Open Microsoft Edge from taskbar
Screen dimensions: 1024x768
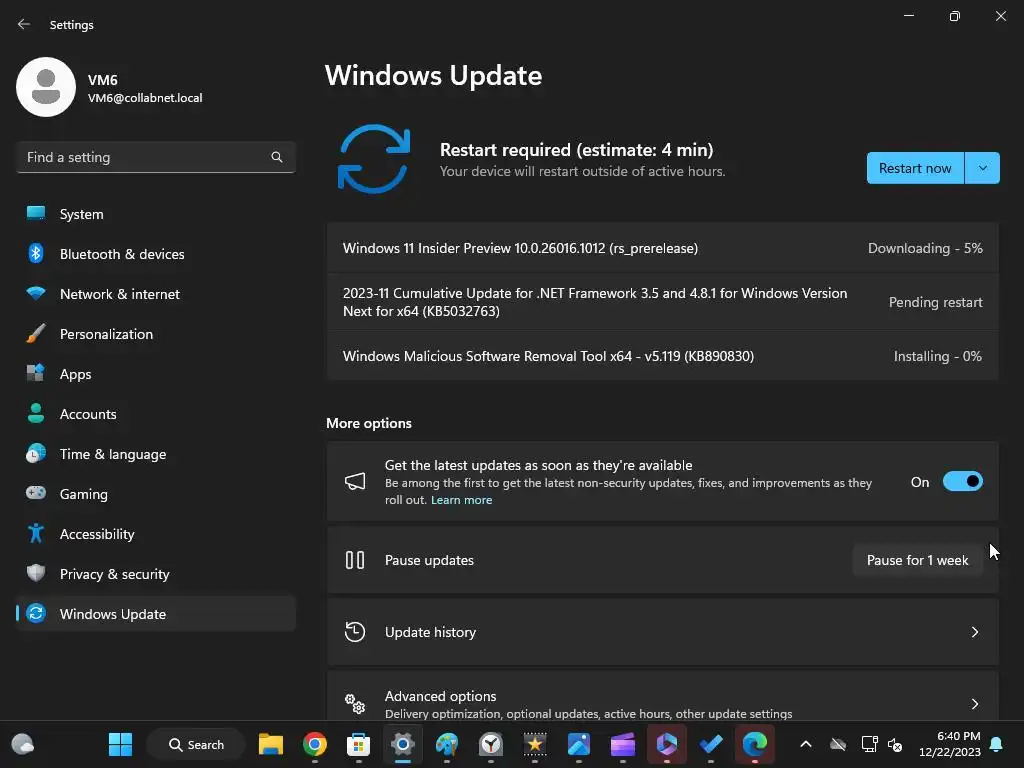(754, 744)
